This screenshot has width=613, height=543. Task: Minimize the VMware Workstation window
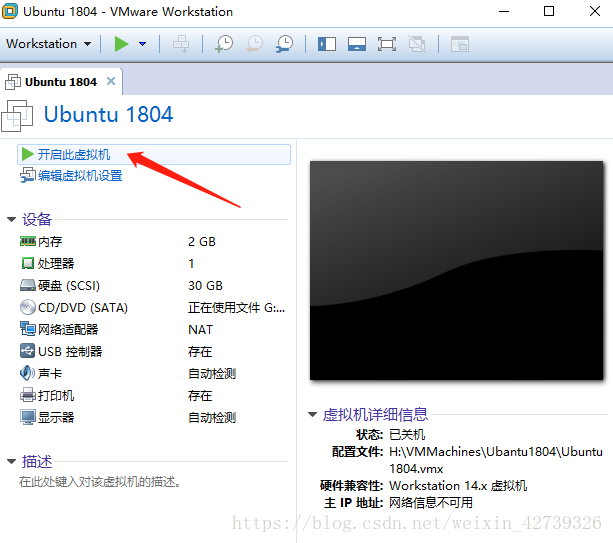click(x=504, y=11)
